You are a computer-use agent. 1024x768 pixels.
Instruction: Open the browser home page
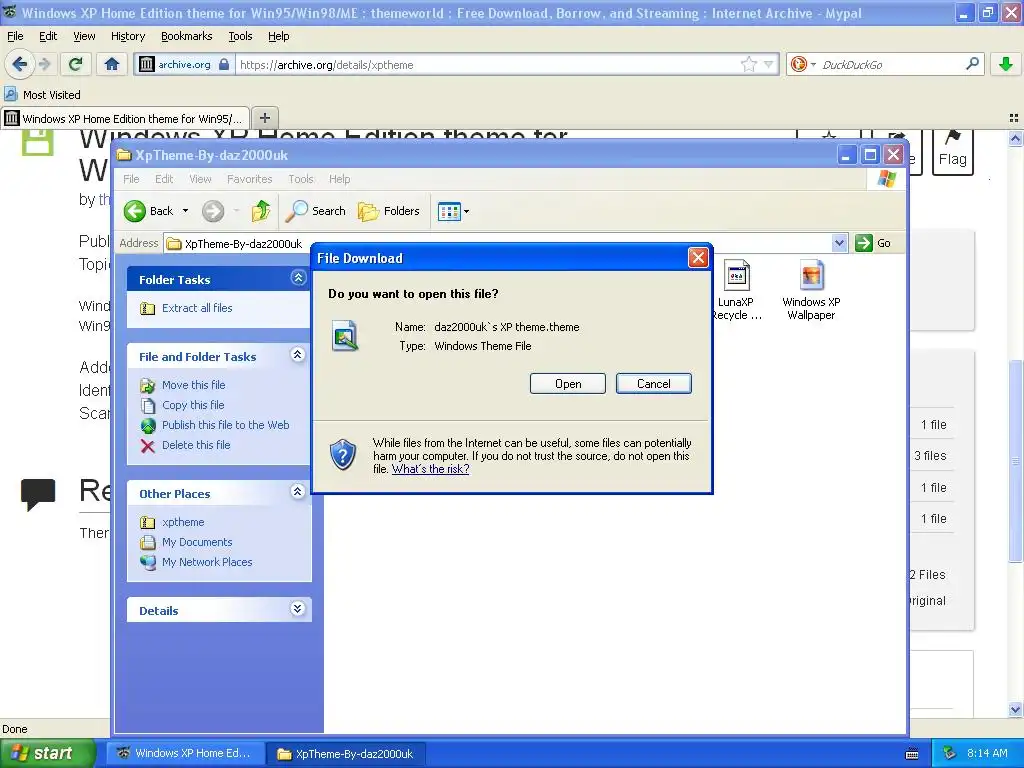coord(112,64)
